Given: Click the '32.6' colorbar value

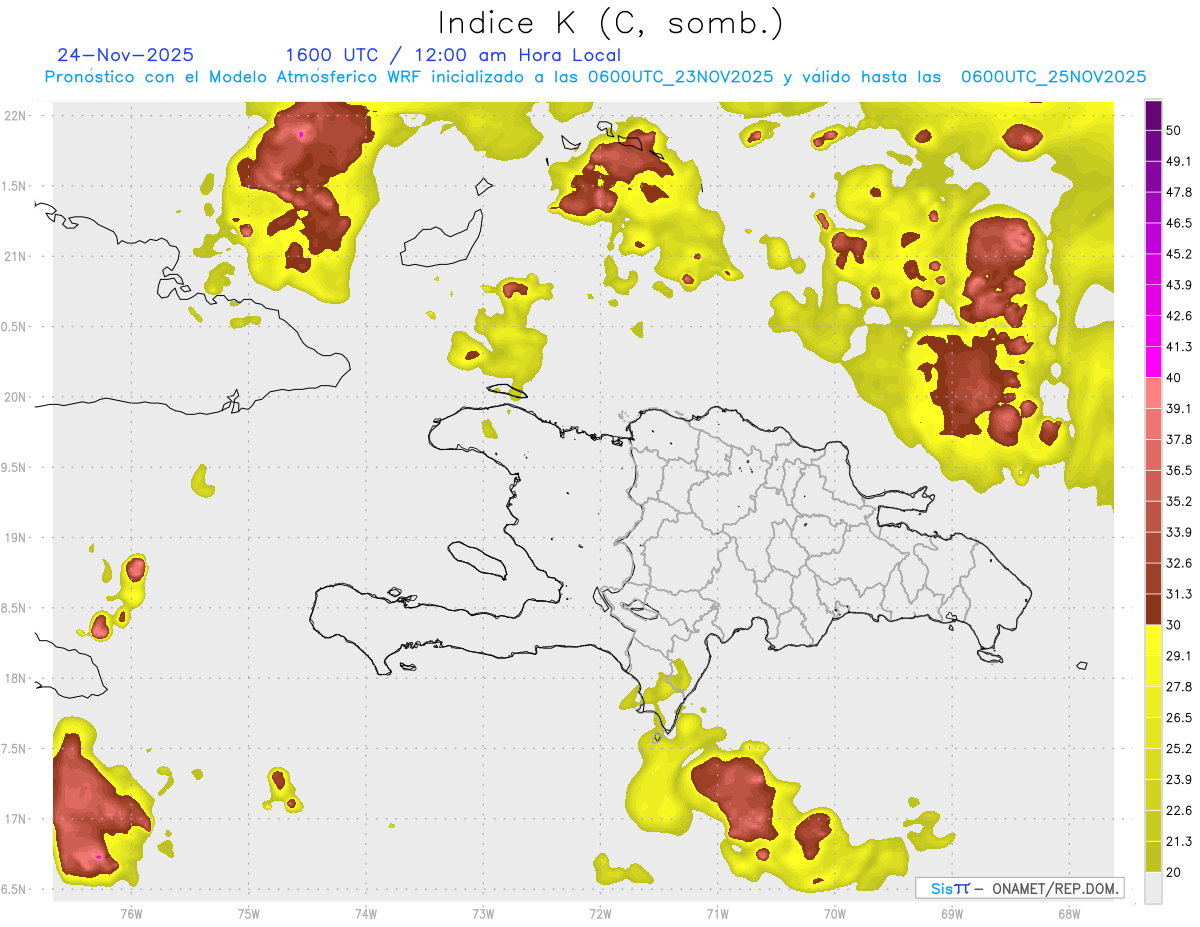Looking at the screenshot, I should 1179,563.
